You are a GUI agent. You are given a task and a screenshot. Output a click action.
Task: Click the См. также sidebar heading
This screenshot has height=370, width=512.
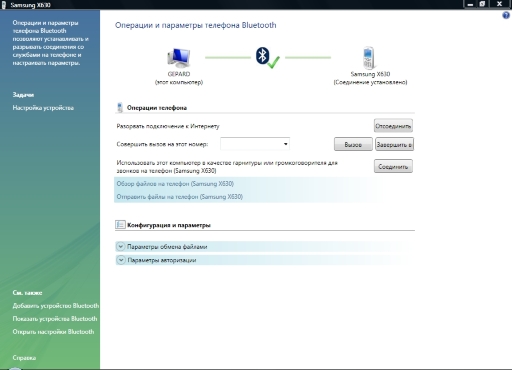coord(27,293)
